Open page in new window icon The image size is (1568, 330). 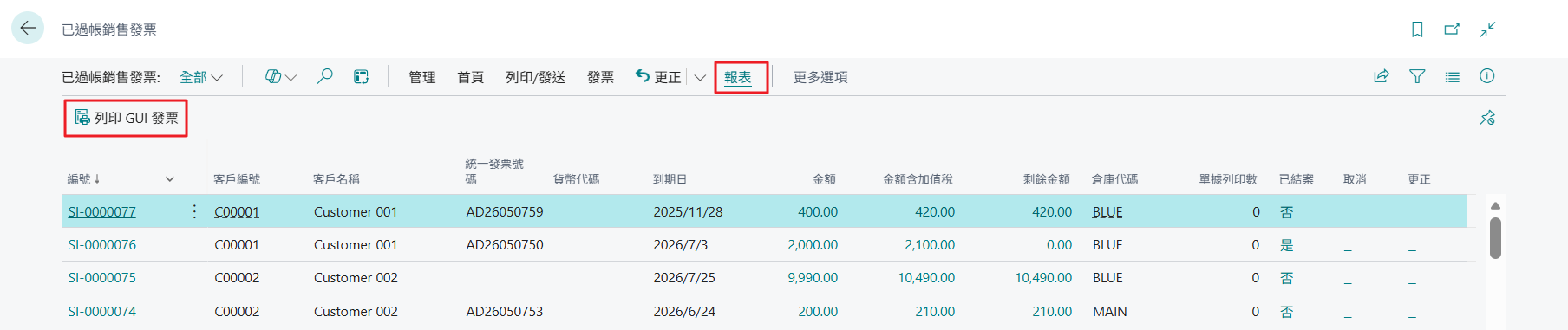click(1452, 29)
